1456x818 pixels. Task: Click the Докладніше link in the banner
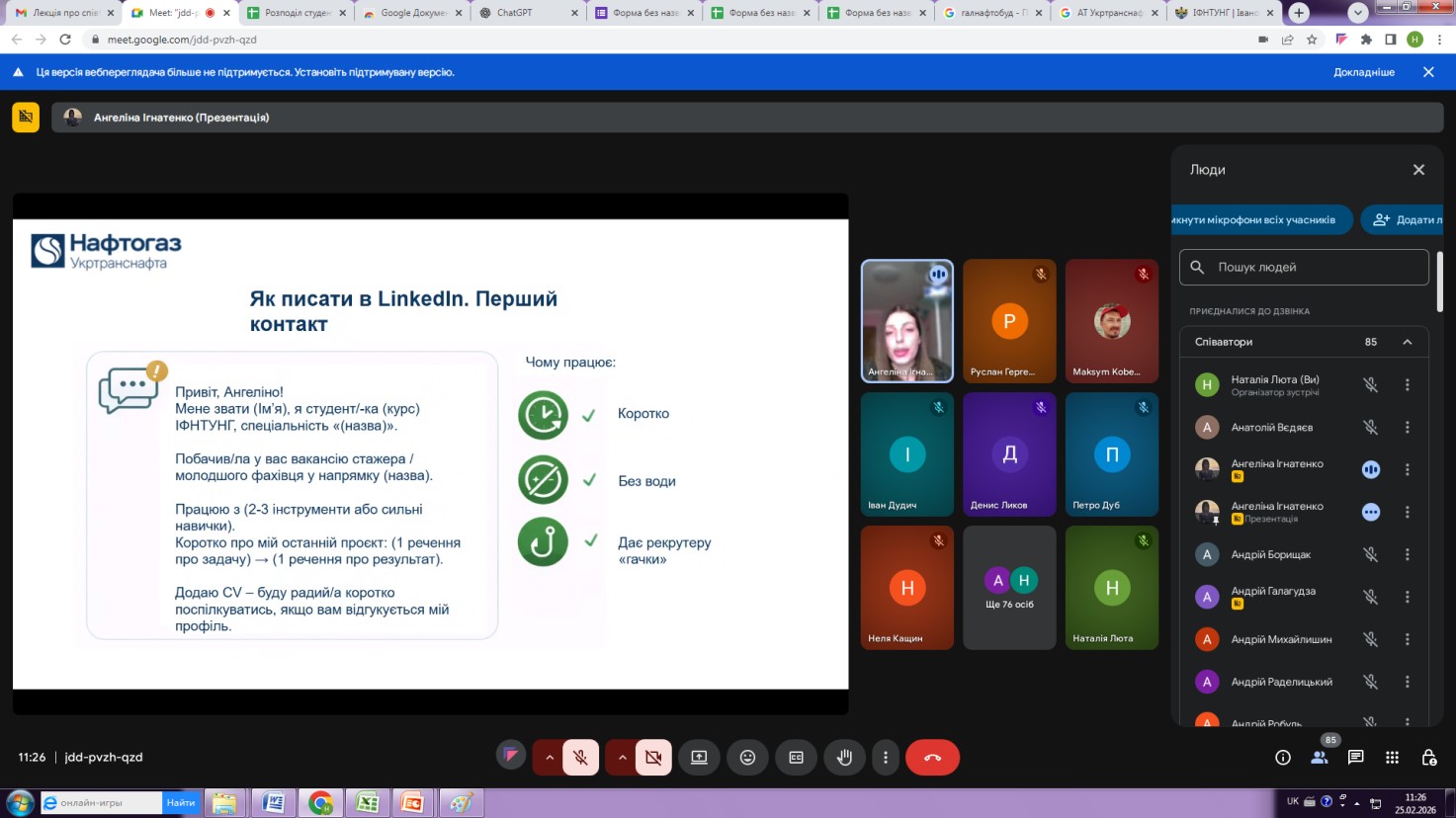tap(1364, 72)
